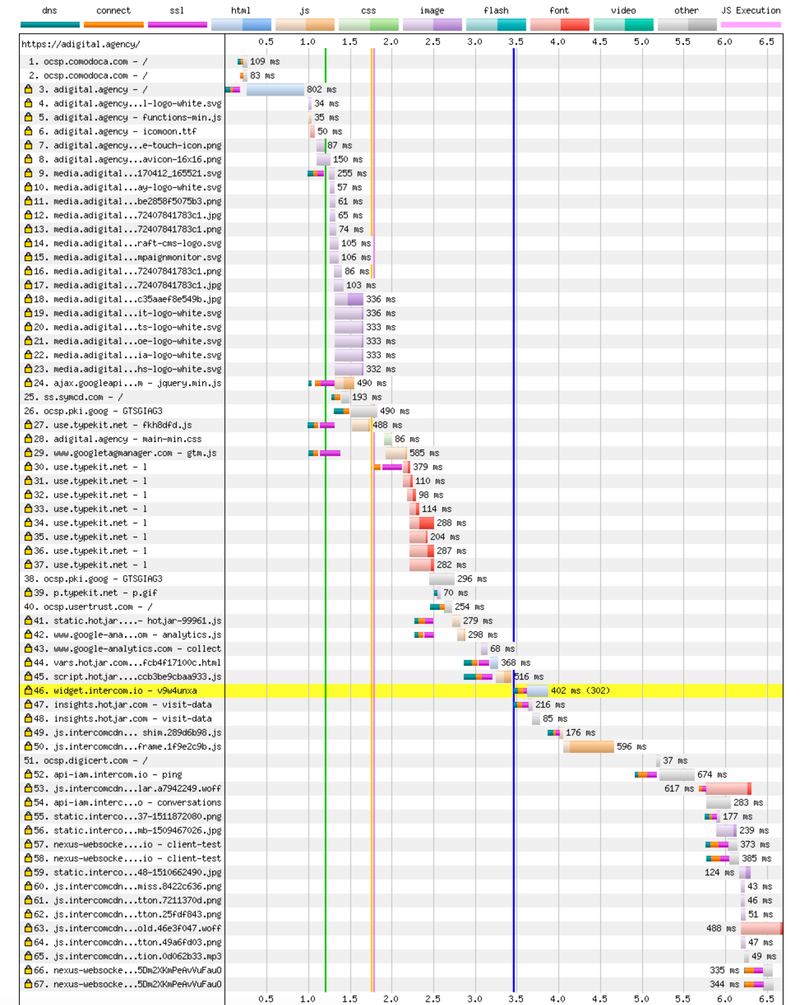Select request 50 frame.1f9e2c9b.js label
The width and height of the screenshot is (800, 1005).
tap(128, 747)
